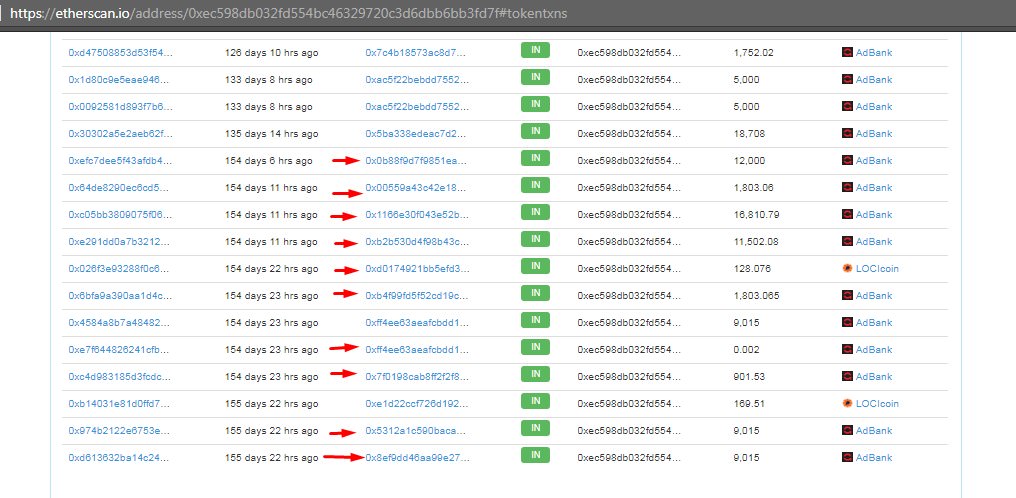This screenshot has height=498, width=1016.
Task: Select the value 1,803.065
Action: pos(757,295)
